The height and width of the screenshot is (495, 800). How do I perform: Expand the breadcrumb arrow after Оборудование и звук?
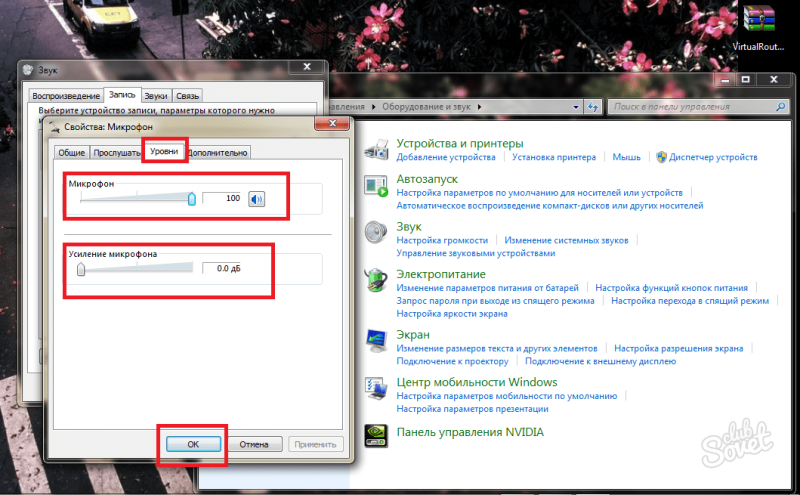point(479,107)
